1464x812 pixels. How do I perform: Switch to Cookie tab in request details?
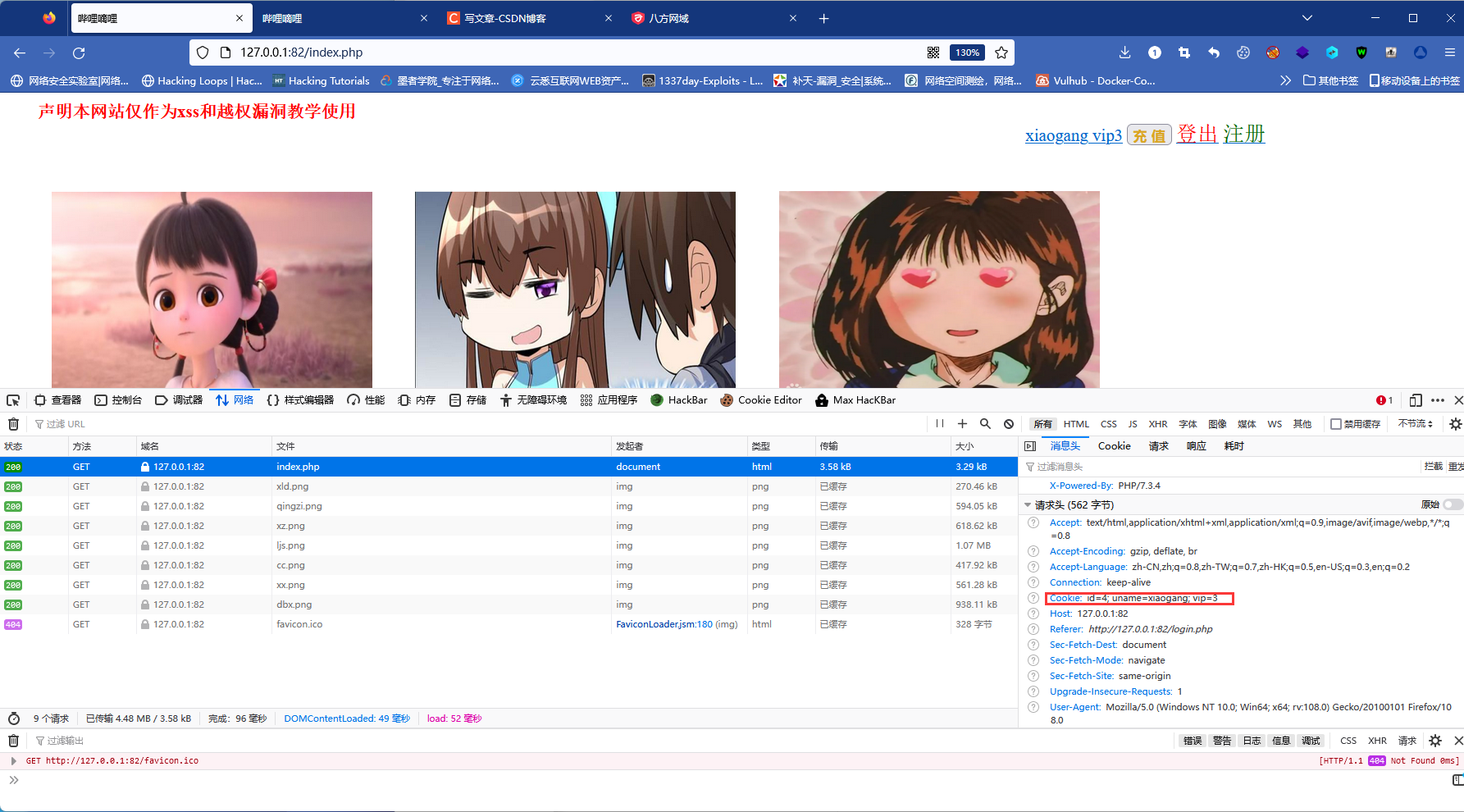[x=1114, y=446]
